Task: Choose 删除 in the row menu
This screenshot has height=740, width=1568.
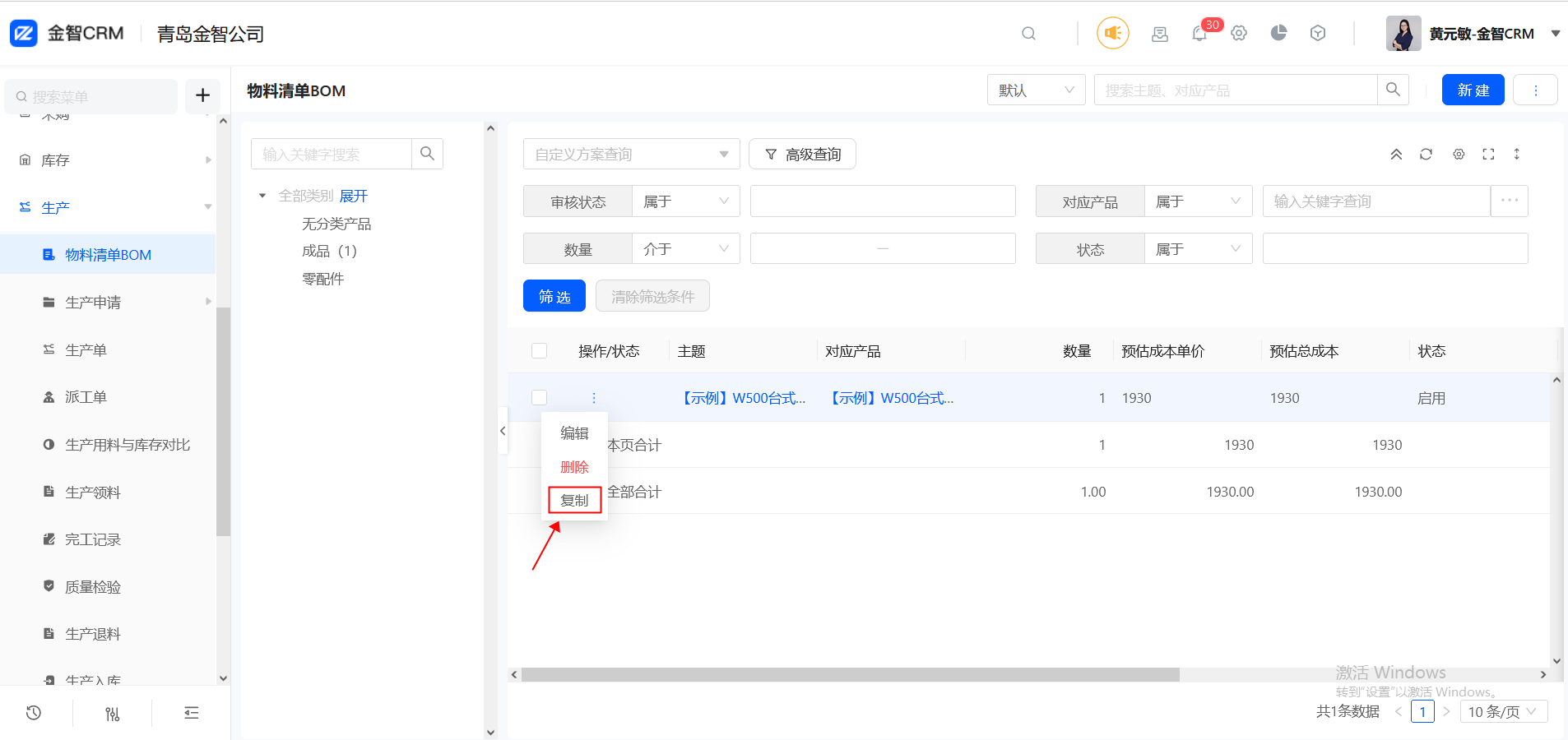Action: [574, 467]
